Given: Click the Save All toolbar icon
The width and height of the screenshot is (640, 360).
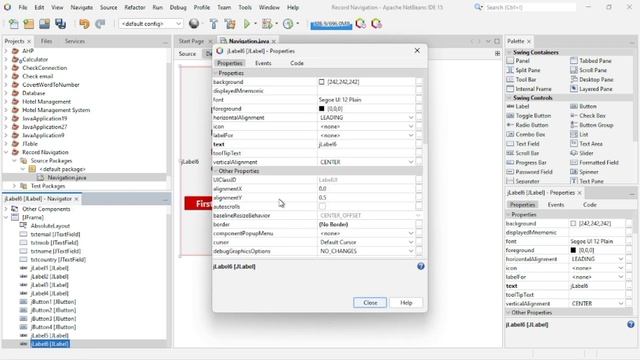Looking at the screenshot, I should 60,24.
